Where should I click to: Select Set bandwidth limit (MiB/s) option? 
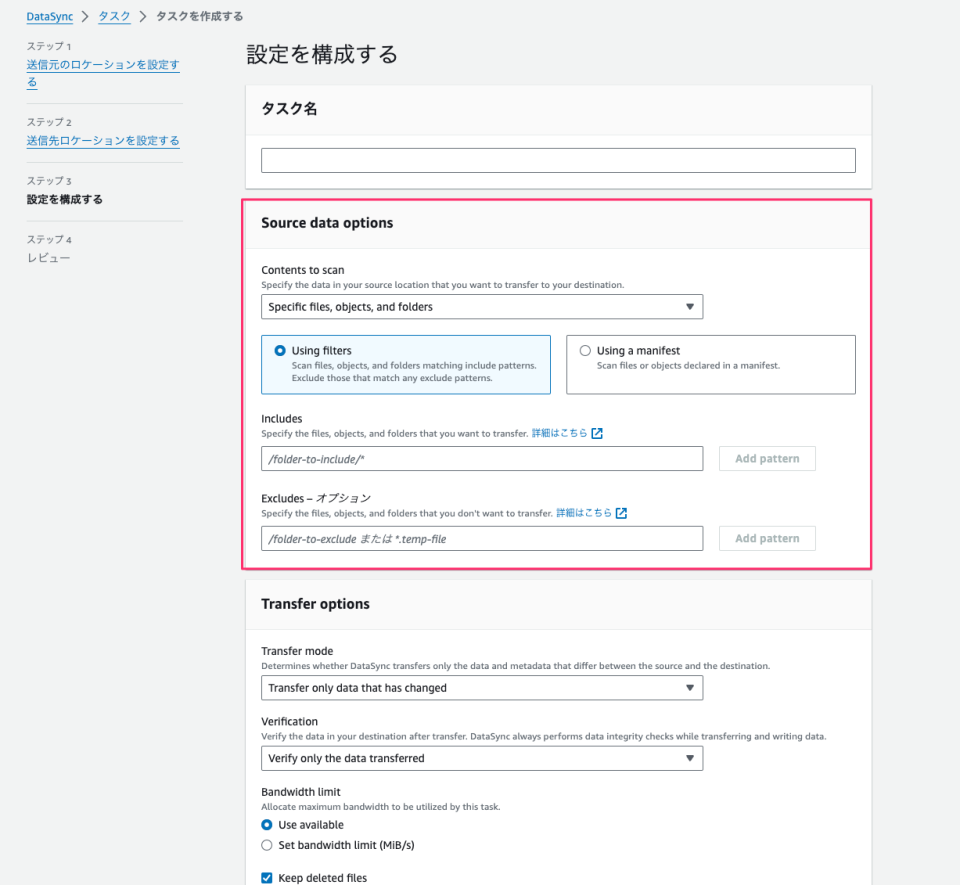pyautogui.click(x=267, y=845)
